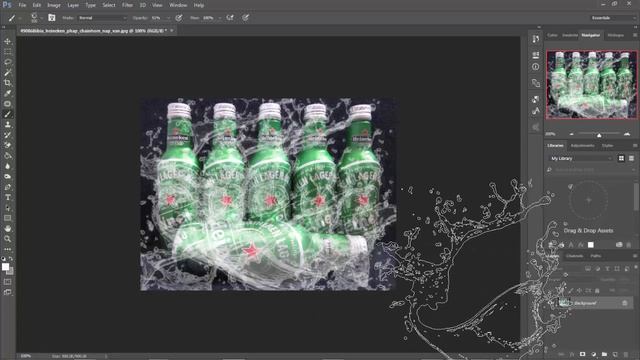Click the Navigator zoom-out button
This screenshot has height=360, width=640.
571,134
